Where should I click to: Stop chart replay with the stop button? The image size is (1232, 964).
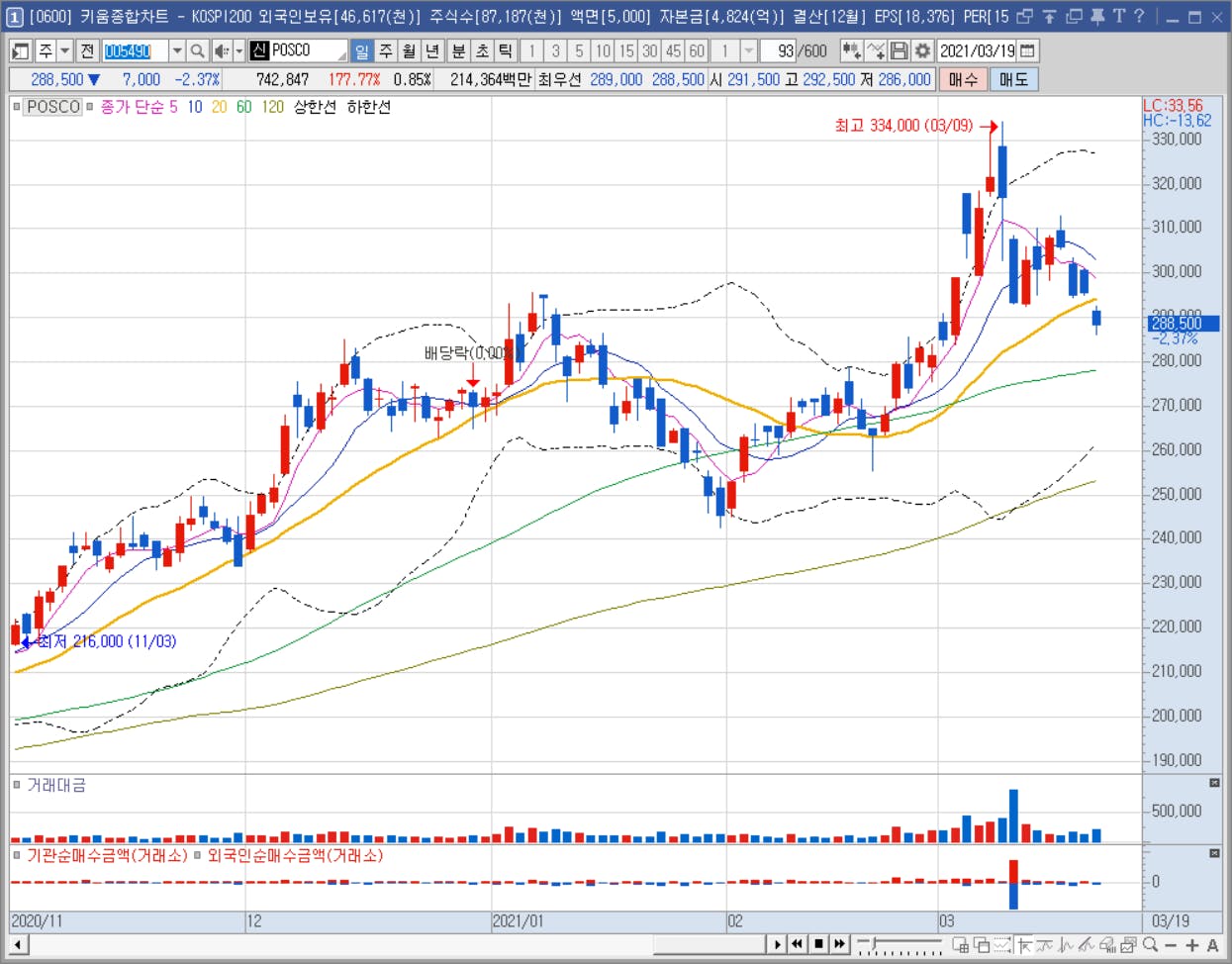(x=818, y=944)
